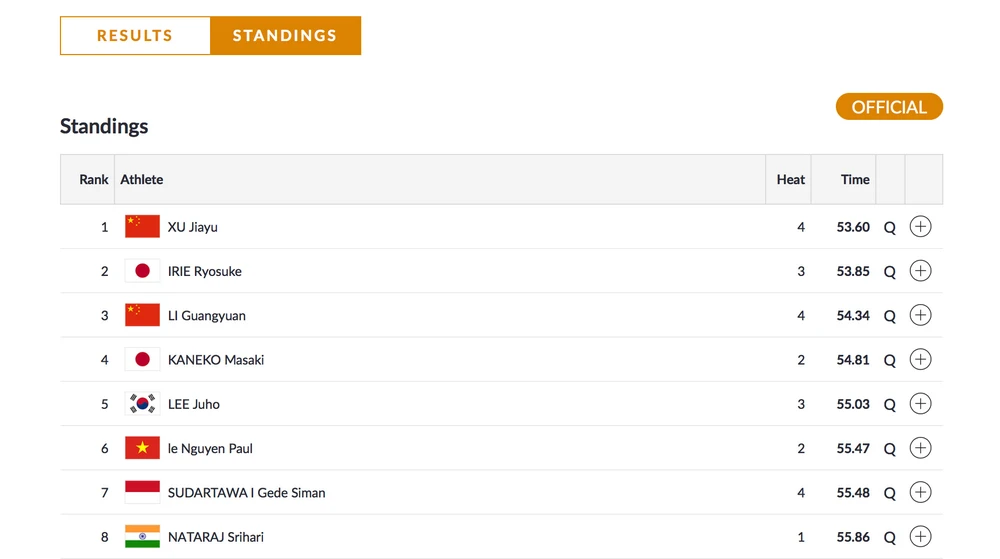Click South Korea flag beside LEE Juho
This screenshot has height=559, width=1000.
point(142,404)
